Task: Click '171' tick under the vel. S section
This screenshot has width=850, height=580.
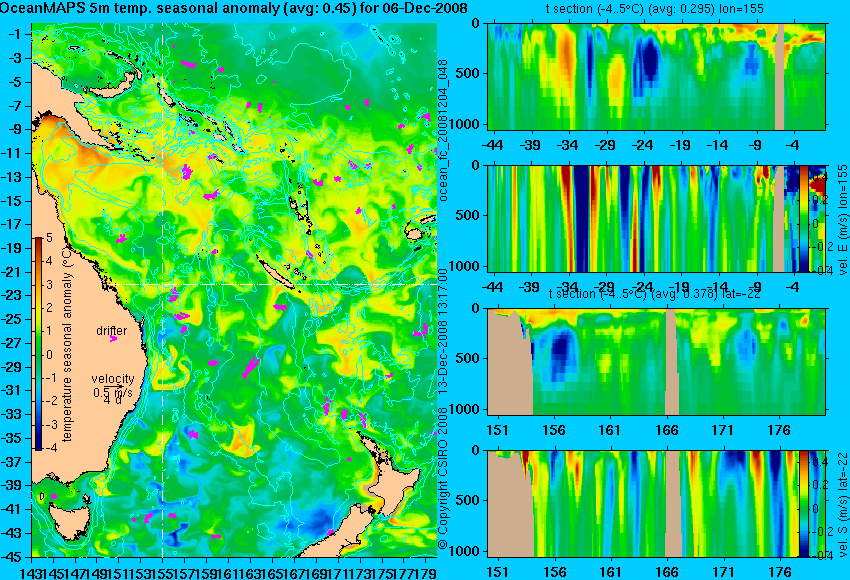Action: 723,572
